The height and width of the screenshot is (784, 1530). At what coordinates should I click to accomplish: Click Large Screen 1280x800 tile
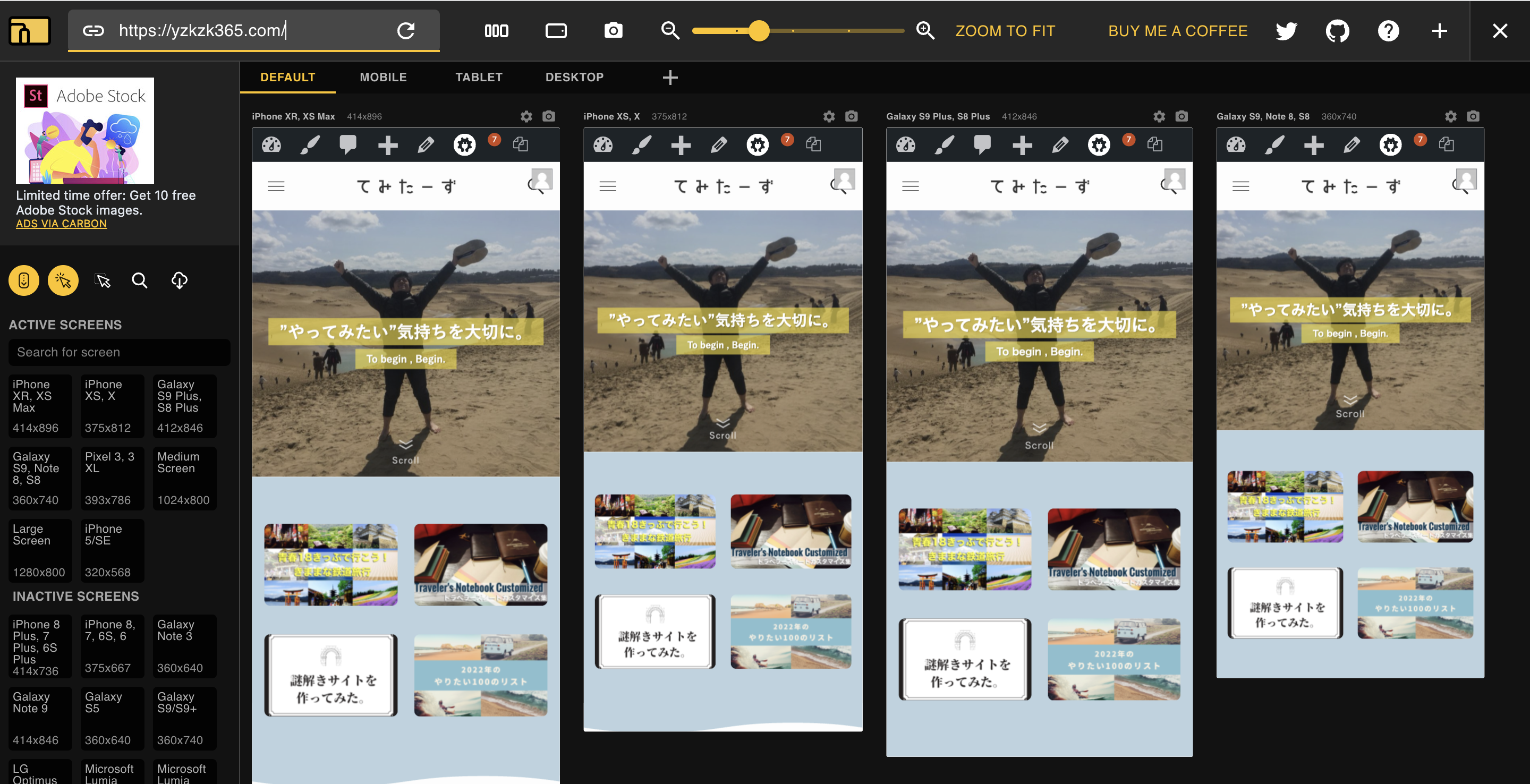point(40,551)
